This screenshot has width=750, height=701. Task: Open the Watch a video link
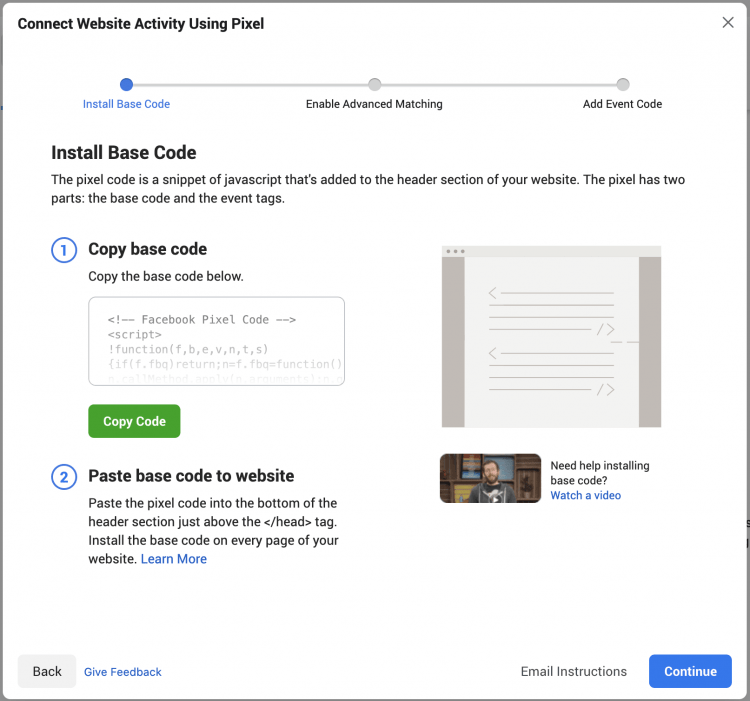(x=585, y=496)
